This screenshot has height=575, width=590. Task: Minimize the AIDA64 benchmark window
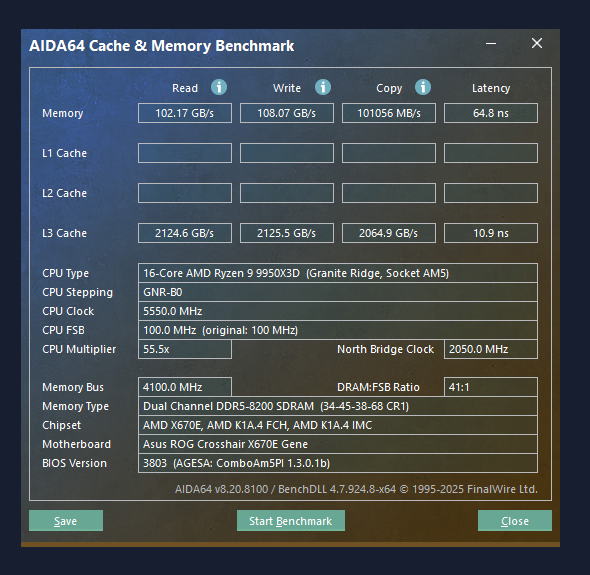tap(491, 43)
